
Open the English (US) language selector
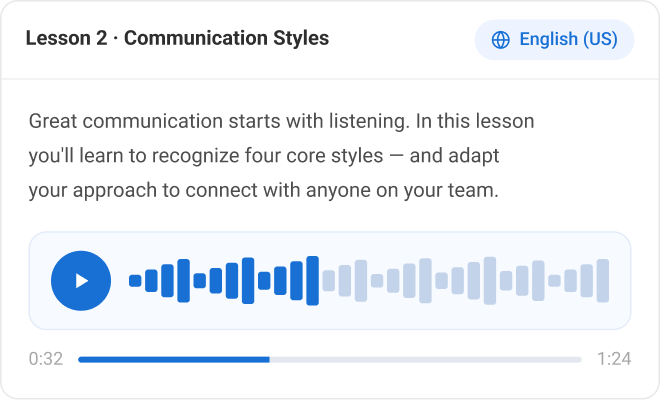pyautogui.click(x=554, y=40)
